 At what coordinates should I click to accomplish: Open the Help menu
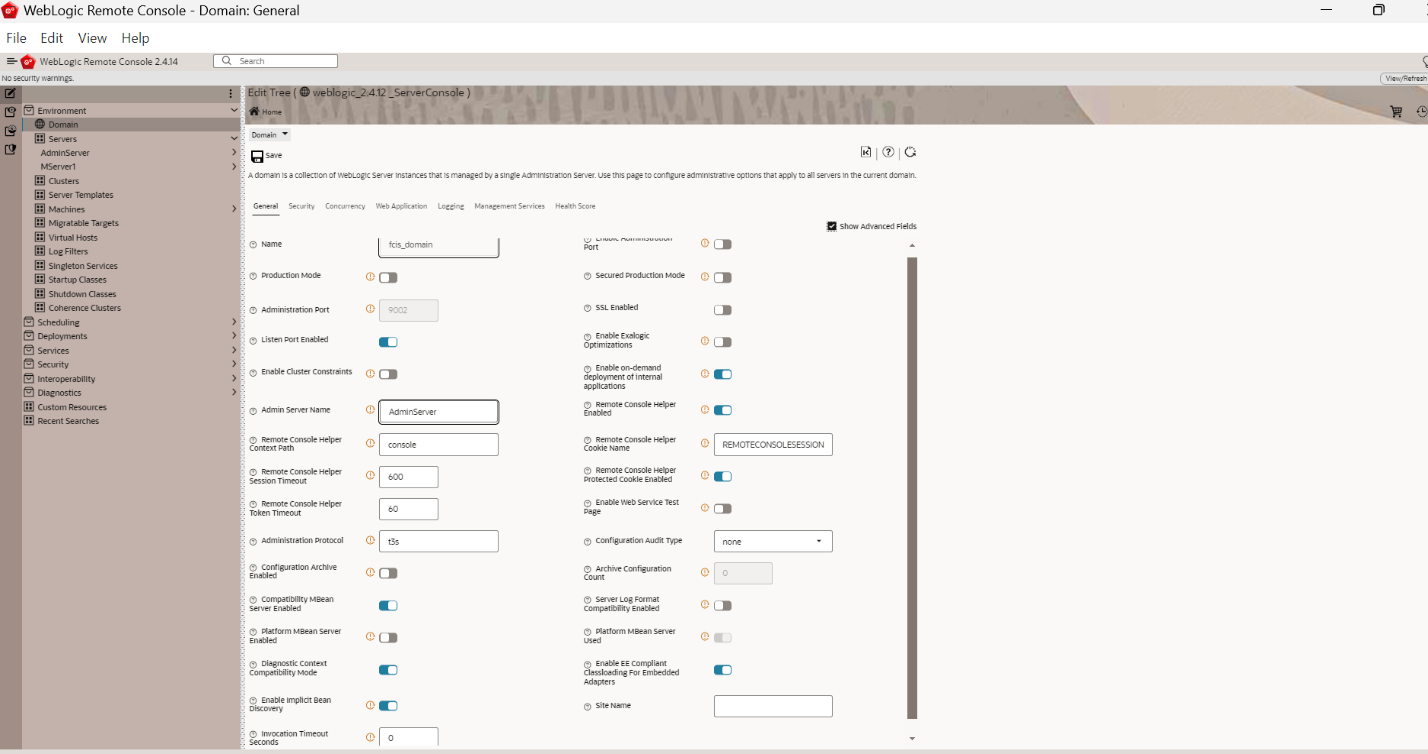(135, 38)
